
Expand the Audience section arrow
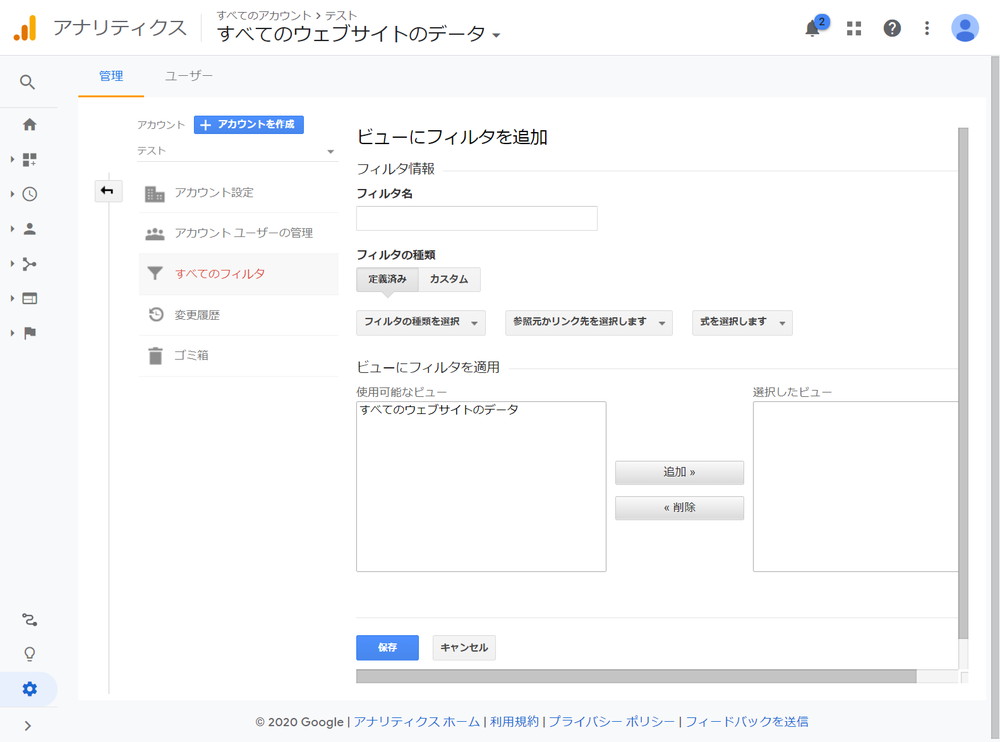pyautogui.click(x=11, y=229)
